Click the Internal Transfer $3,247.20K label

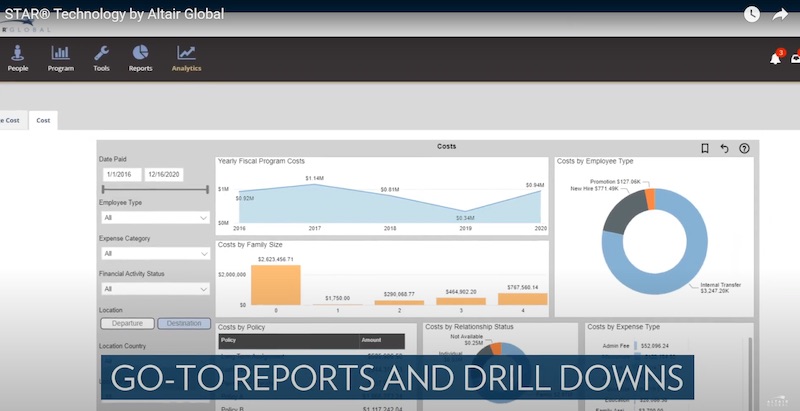[x=720, y=288]
